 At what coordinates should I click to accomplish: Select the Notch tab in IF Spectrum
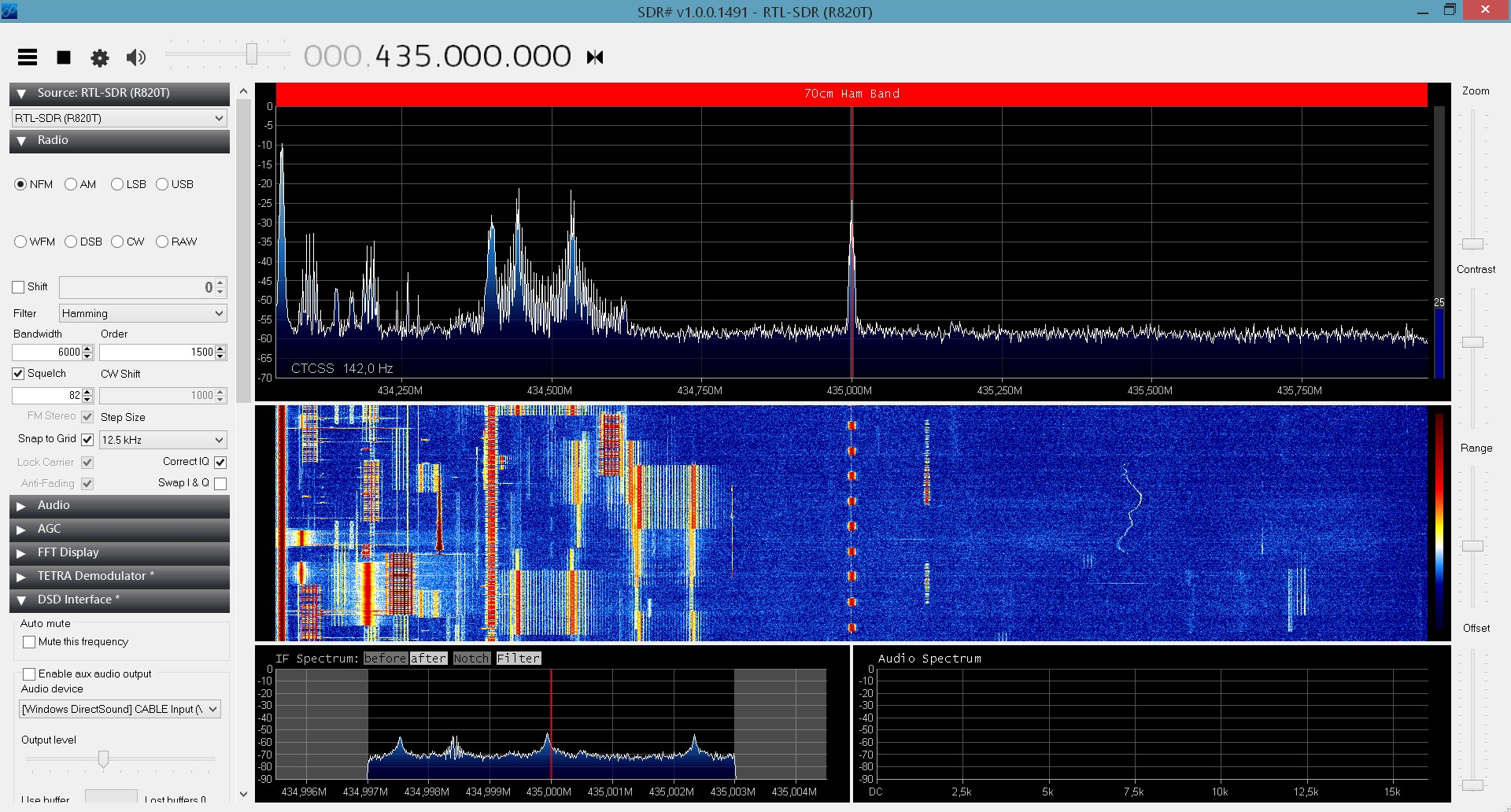coord(471,659)
